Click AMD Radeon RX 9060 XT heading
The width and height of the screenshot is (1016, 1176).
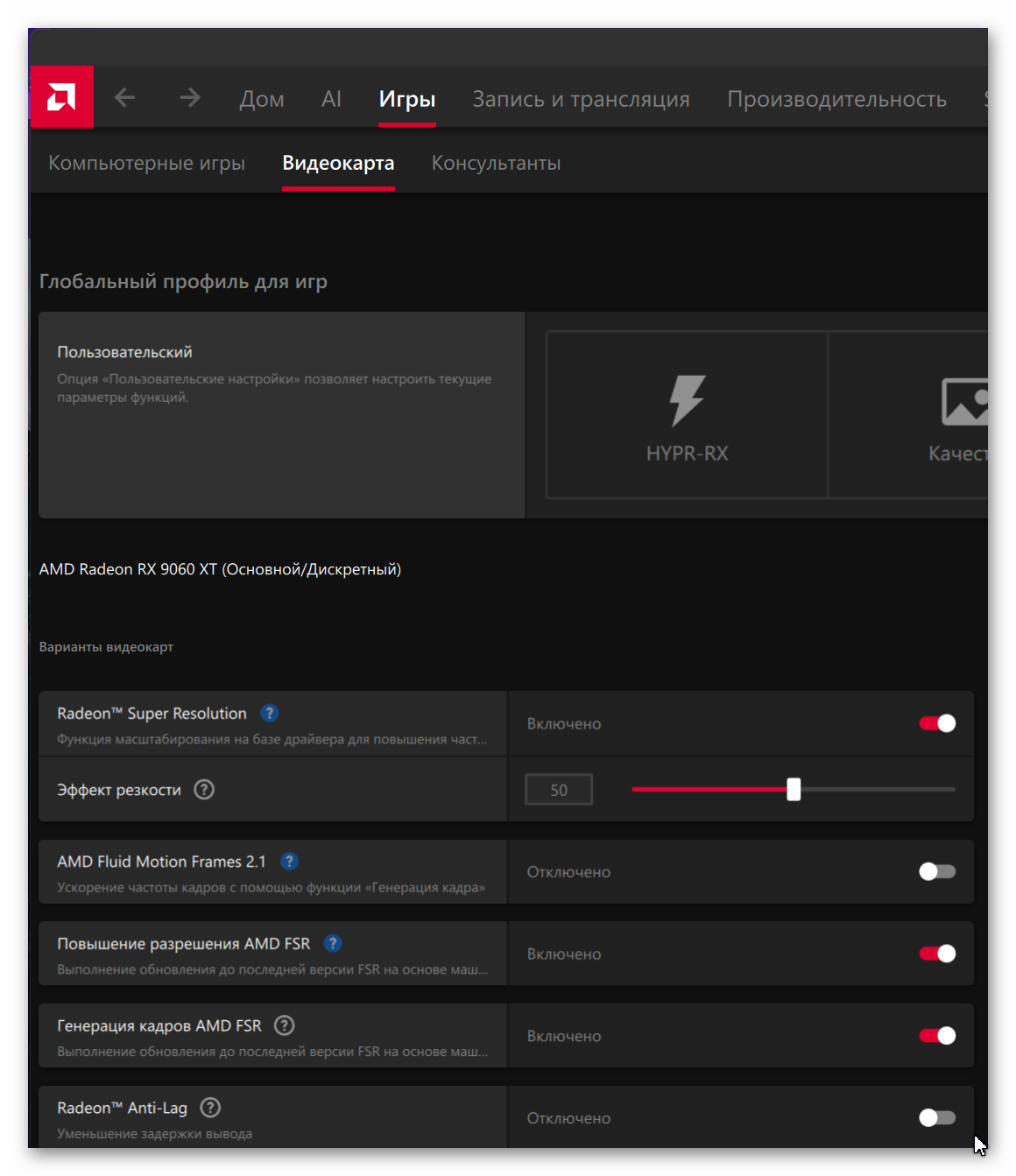pos(220,569)
